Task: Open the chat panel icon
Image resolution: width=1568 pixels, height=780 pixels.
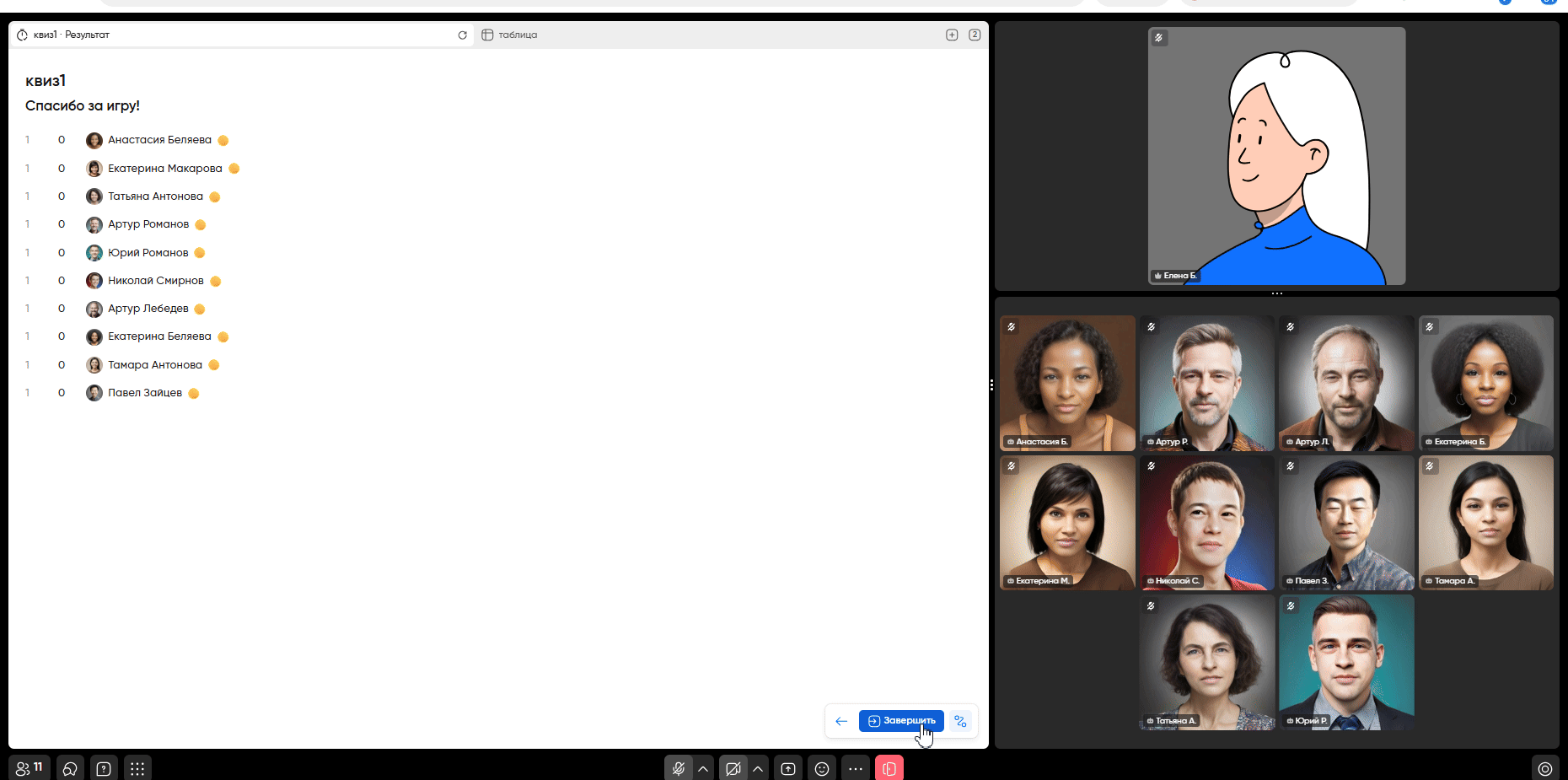Action: coord(70,768)
